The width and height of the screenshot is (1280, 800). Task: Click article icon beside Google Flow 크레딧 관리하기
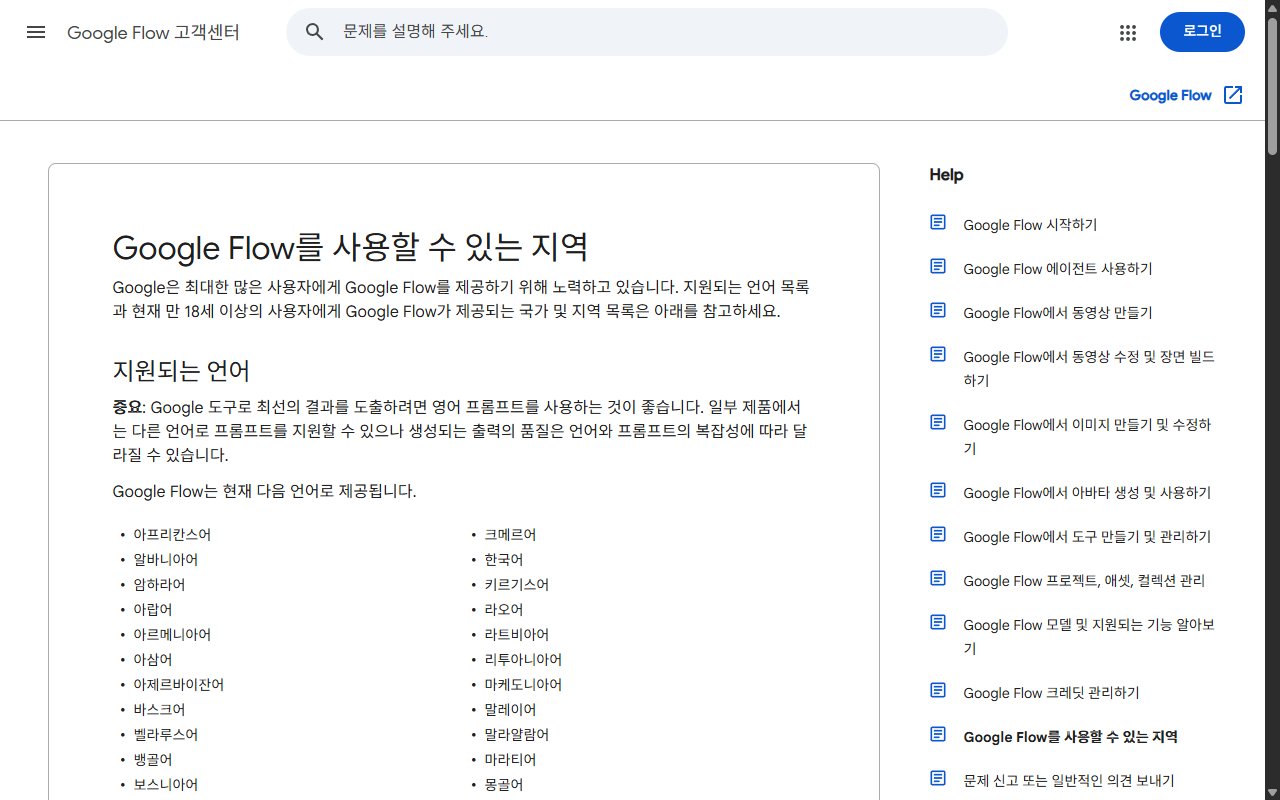point(938,690)
